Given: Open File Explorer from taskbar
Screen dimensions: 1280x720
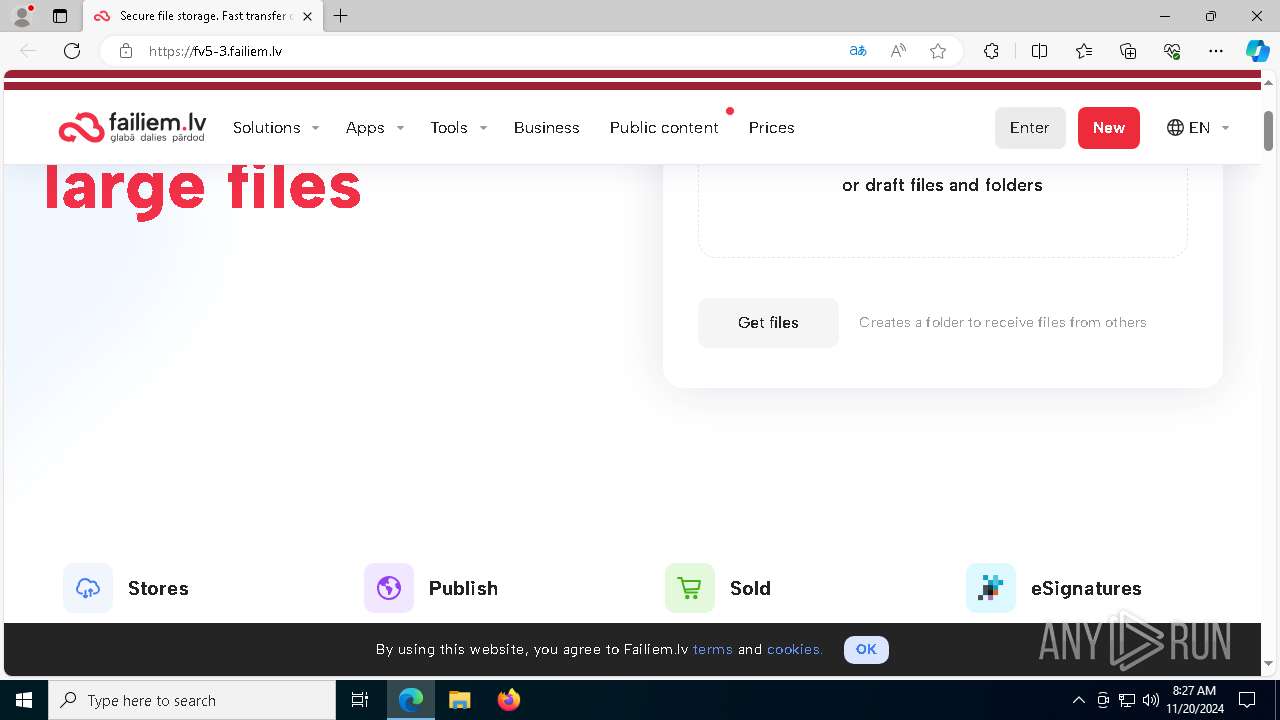Looking at the screenshot, I should point(459,700).
